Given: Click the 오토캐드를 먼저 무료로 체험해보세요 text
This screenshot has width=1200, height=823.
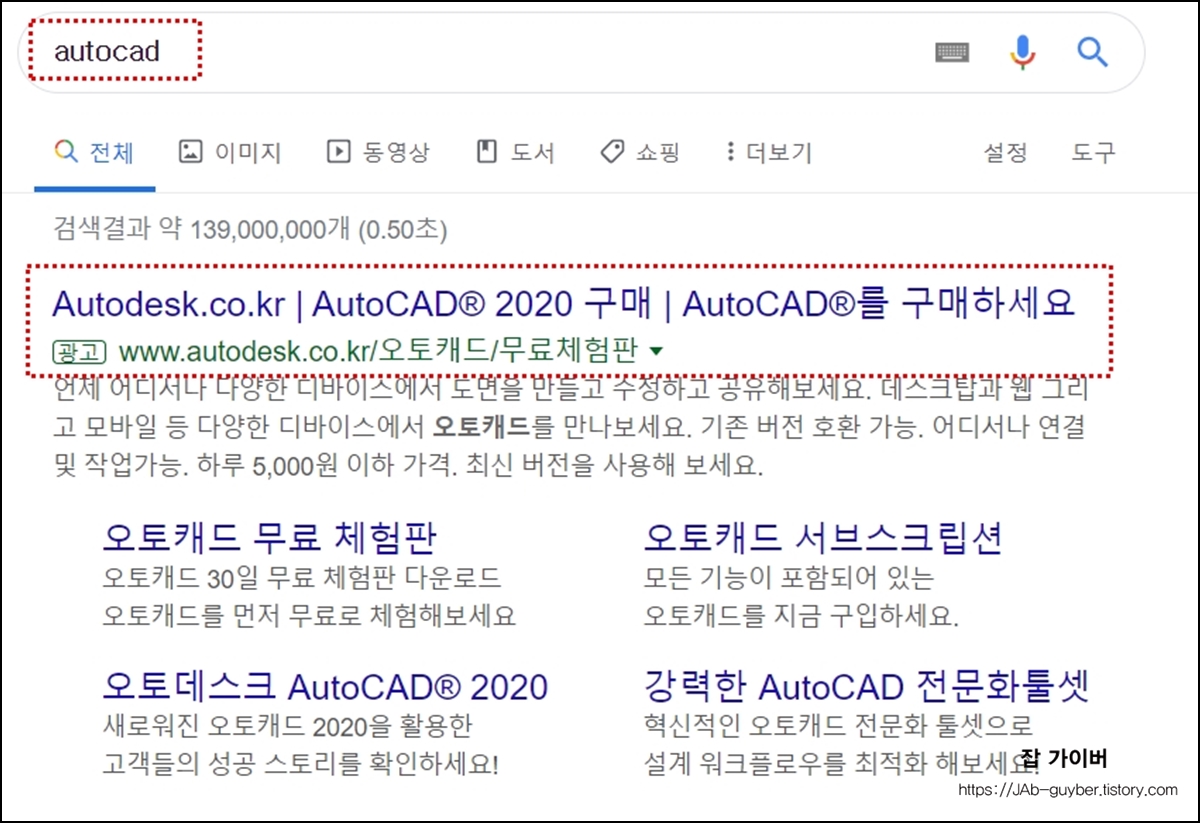Looking at the screenshot, I should pyautogui.click(x=309, y=615).
